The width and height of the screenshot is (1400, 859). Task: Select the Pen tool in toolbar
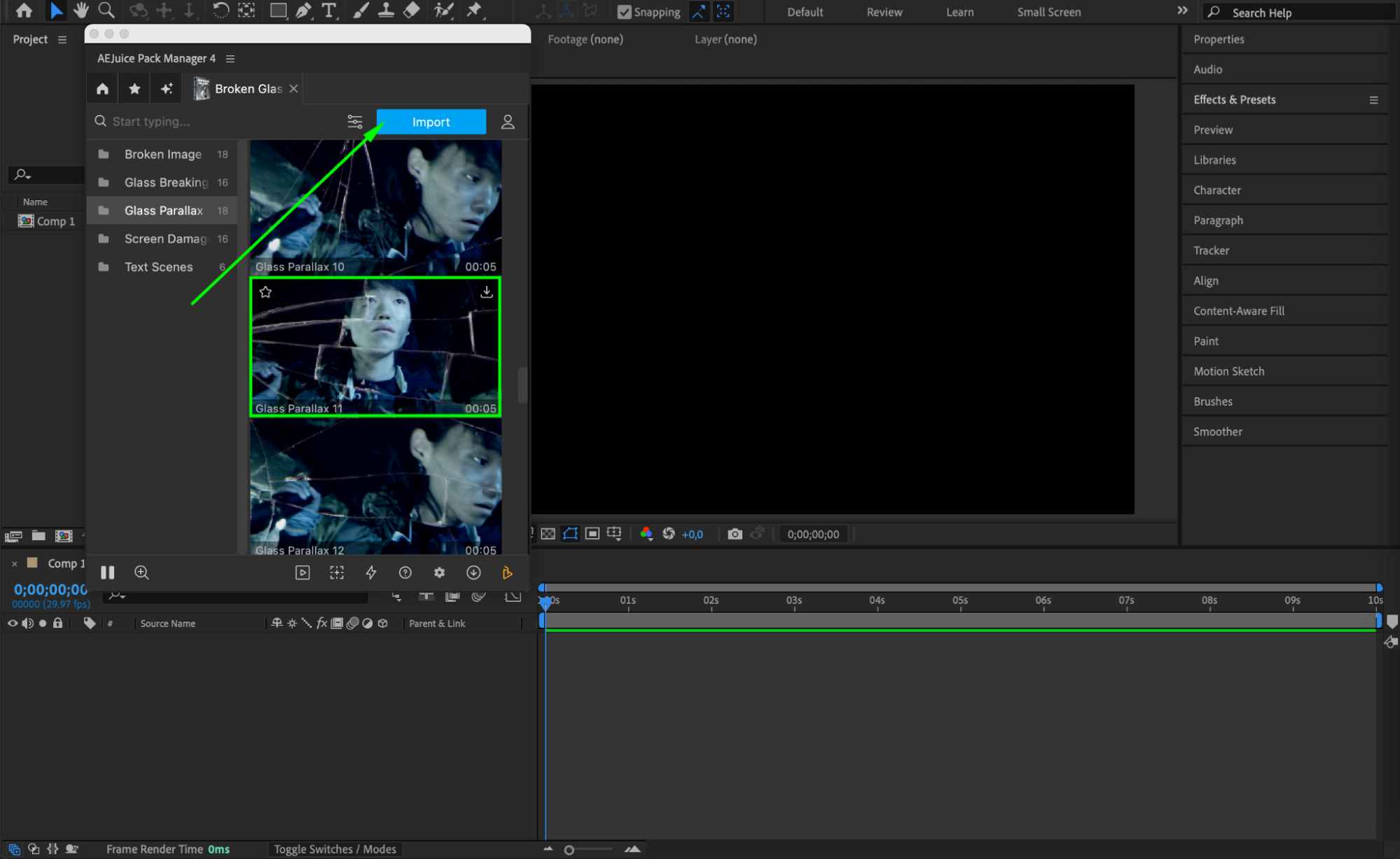[x=303, y=11]
